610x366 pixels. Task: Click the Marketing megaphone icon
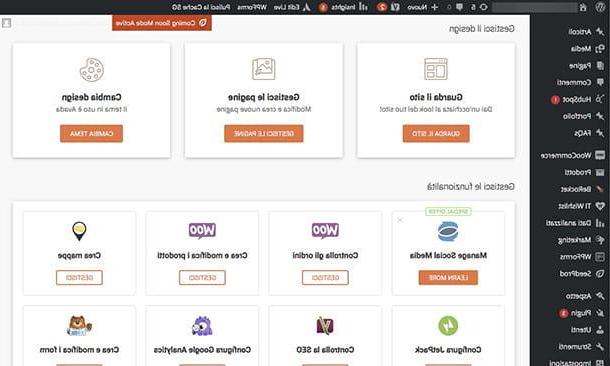click(600, 240)
